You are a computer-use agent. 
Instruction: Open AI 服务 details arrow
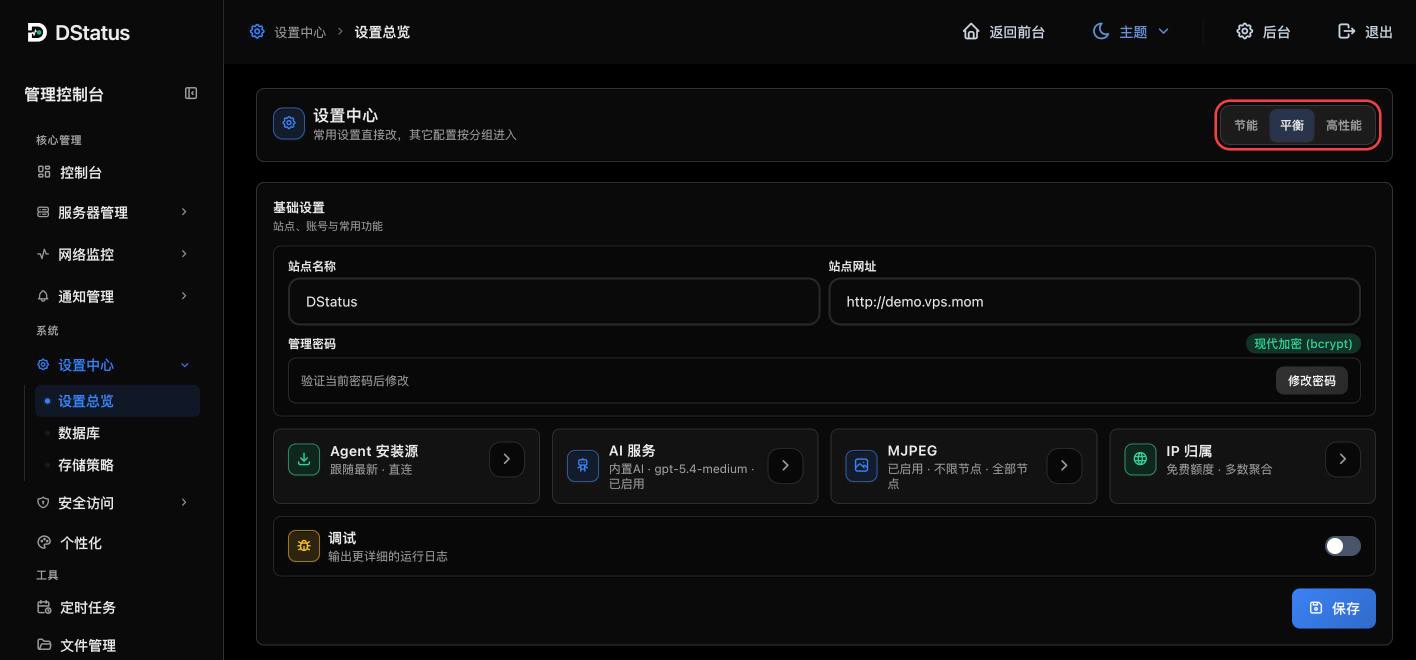(x=785, y=465)
